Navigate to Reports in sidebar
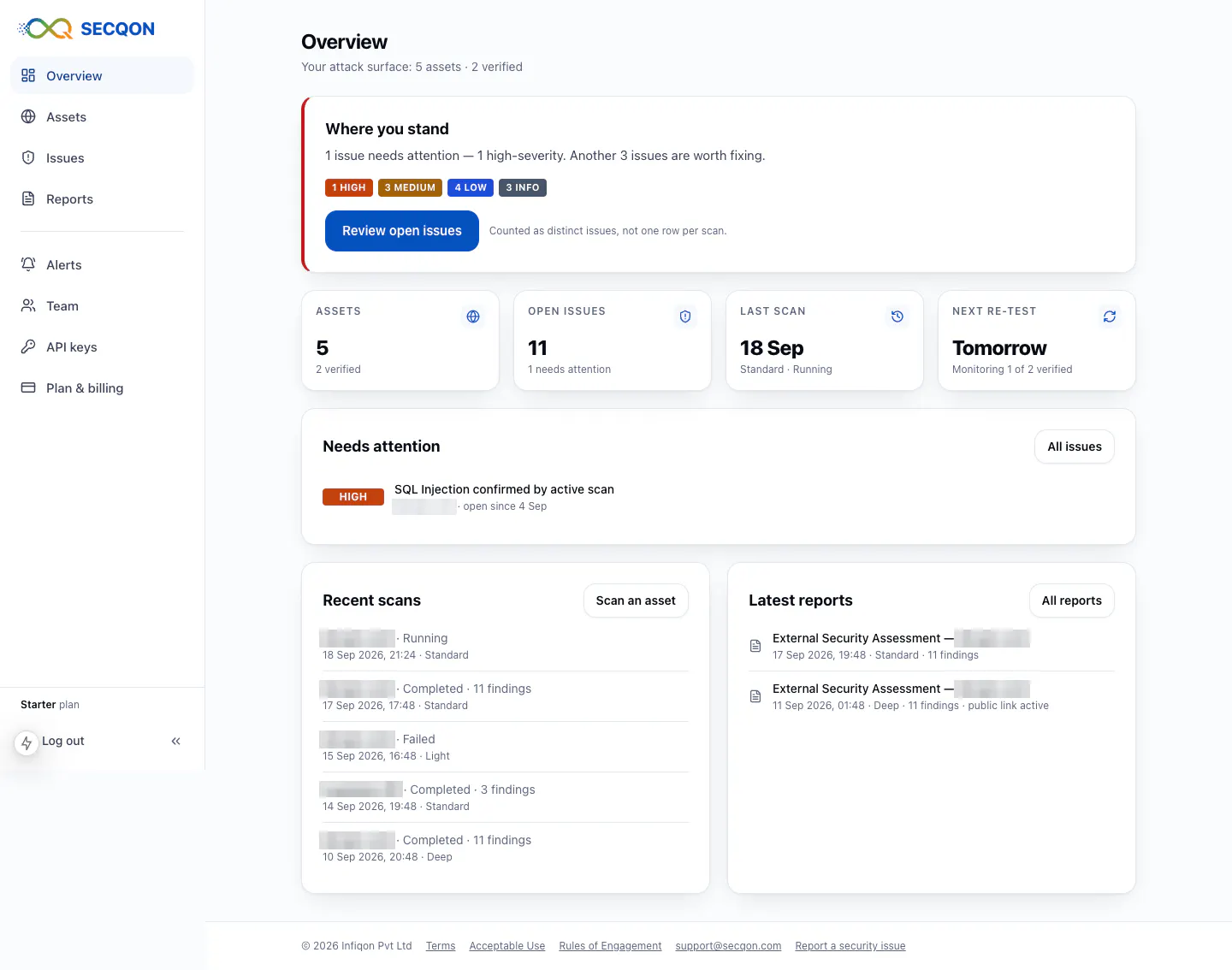1232x970 pixels. 102,199
